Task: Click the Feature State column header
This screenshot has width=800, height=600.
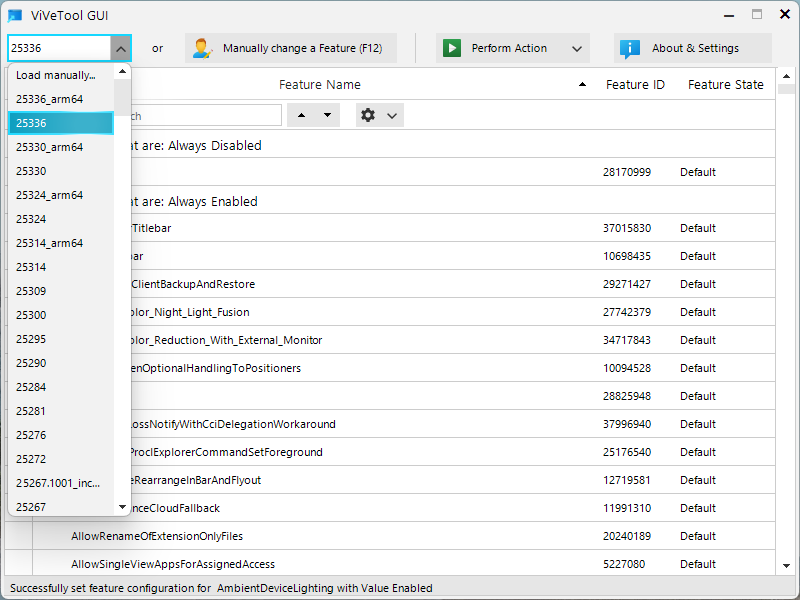Action: [725, 84]
